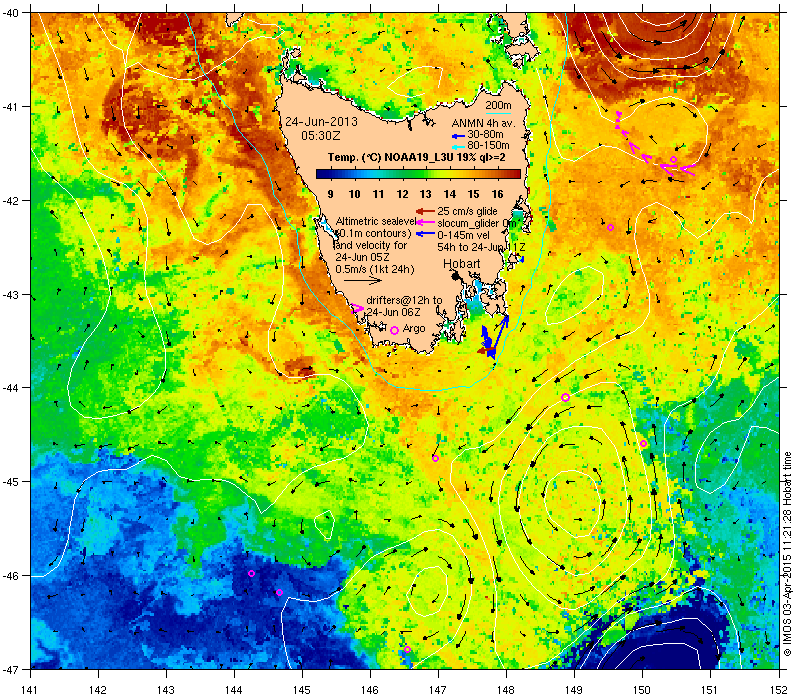Viewport: 800px width, 700px height.
Task: Click latitude axis label -47
Action: coord(10,669)
